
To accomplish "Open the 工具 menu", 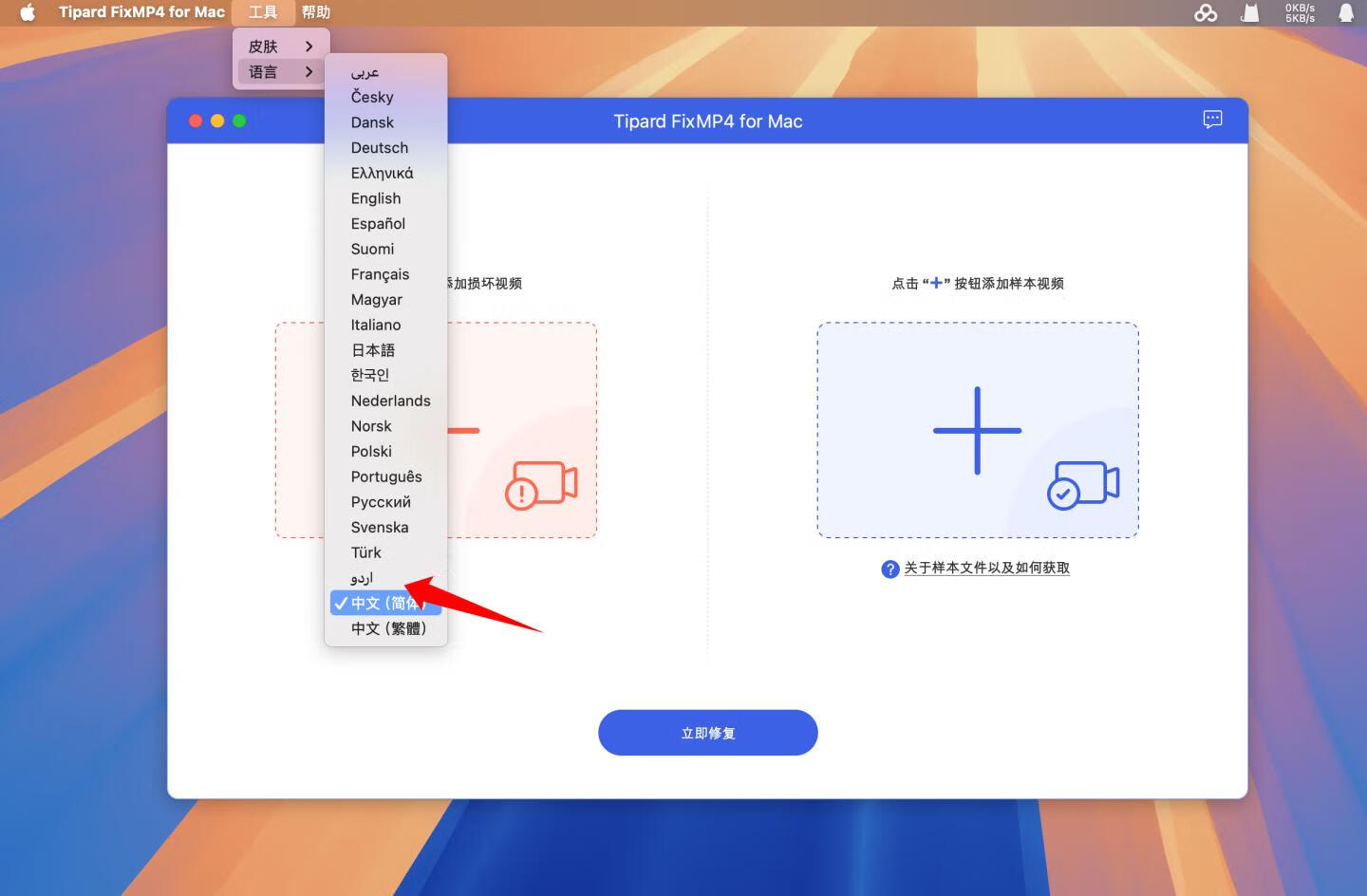I will [263, 12].
